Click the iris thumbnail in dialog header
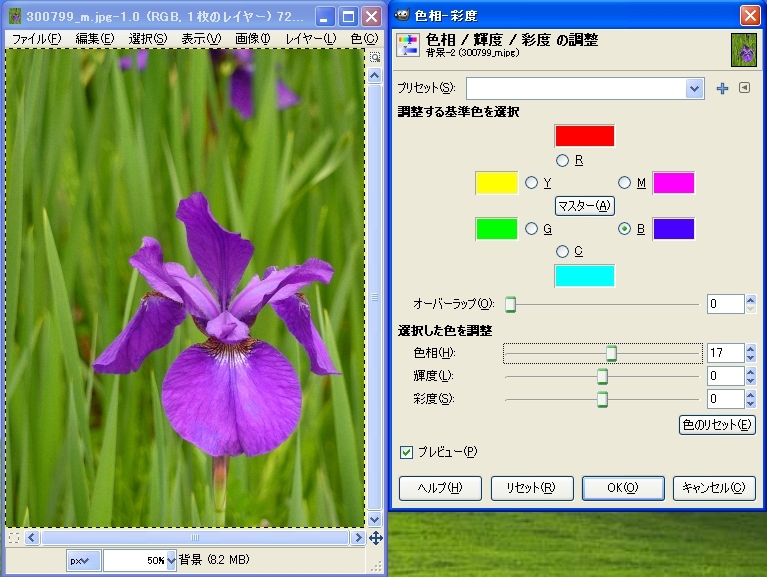Image resolution: width=767 pixels, height=577 pixels. (744, 49)
